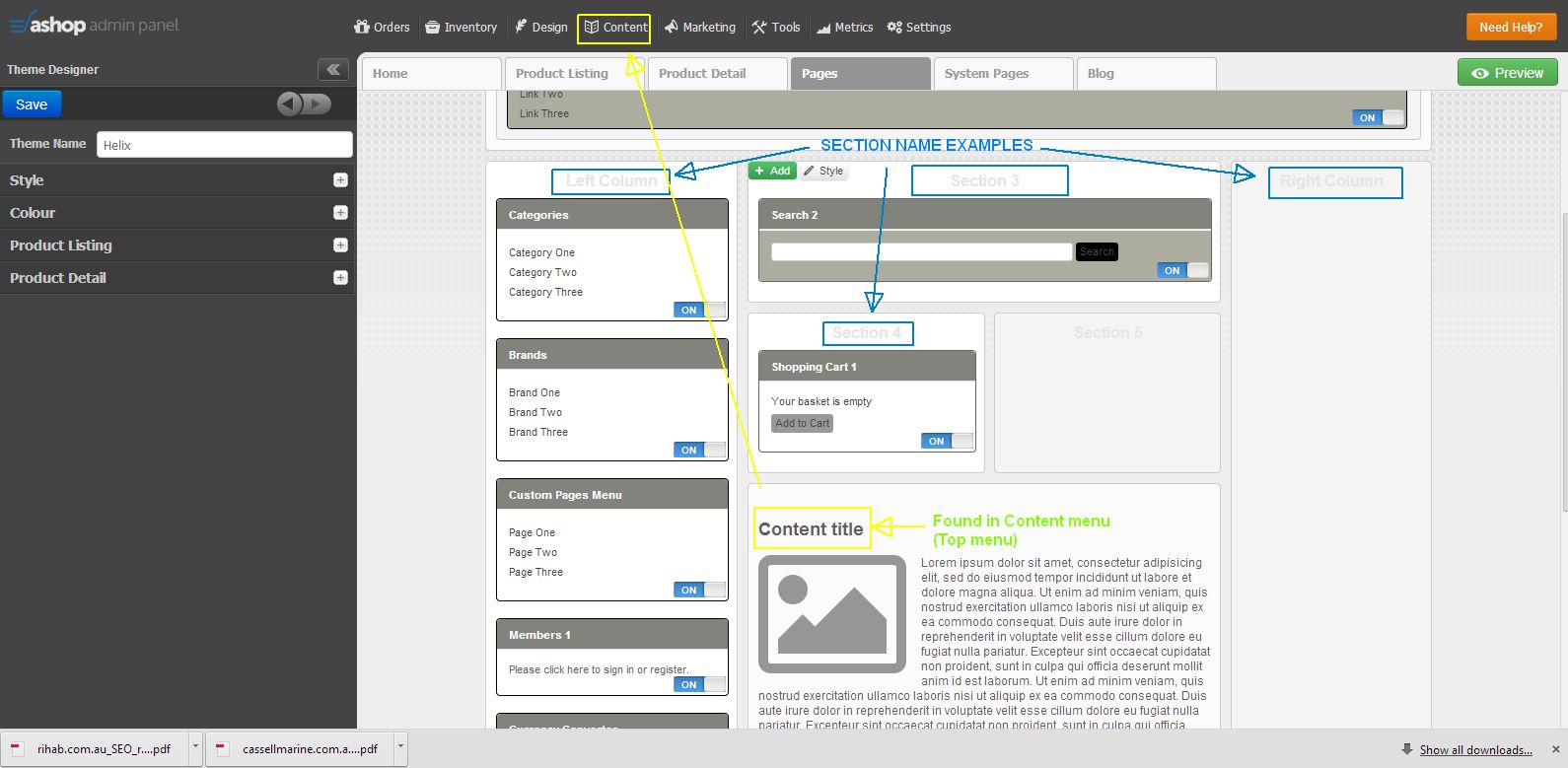Expand the Product Detail sidebar section
Image resolution: width=1568 pixels, height=768 pixels.
(x=340, y=278)
